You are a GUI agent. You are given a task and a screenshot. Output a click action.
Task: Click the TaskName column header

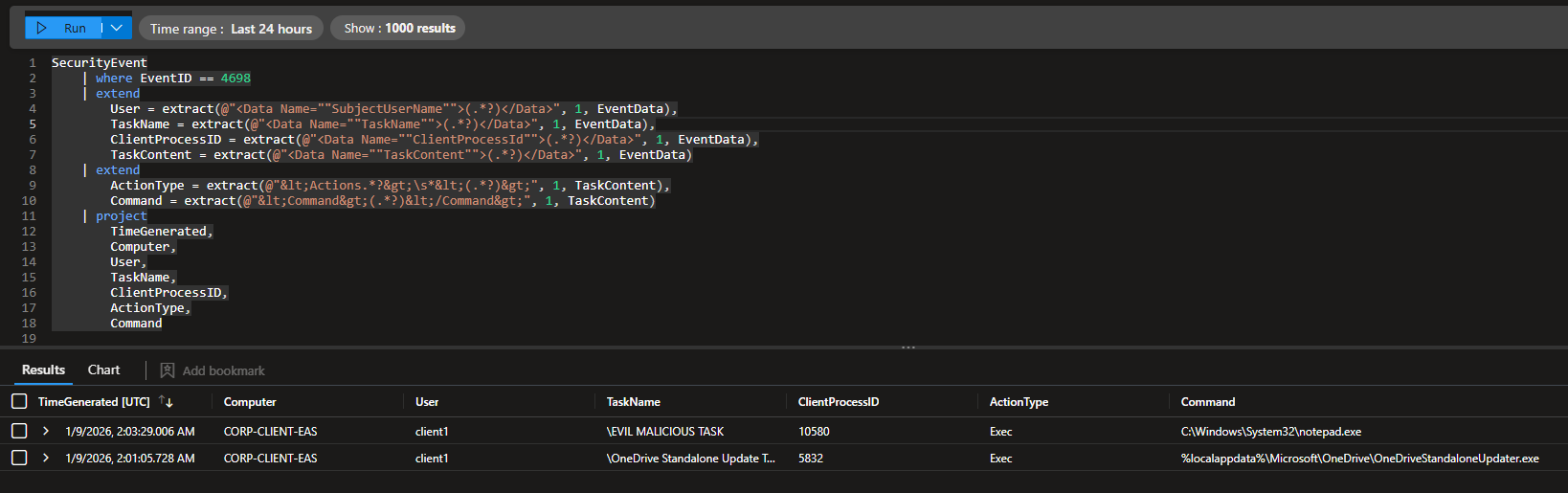pyautogui.click(x=633, y=402)
